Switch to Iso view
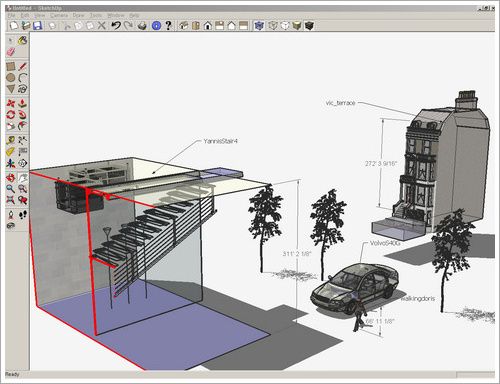This screenshot has width=500, height=384. [183, 25]
